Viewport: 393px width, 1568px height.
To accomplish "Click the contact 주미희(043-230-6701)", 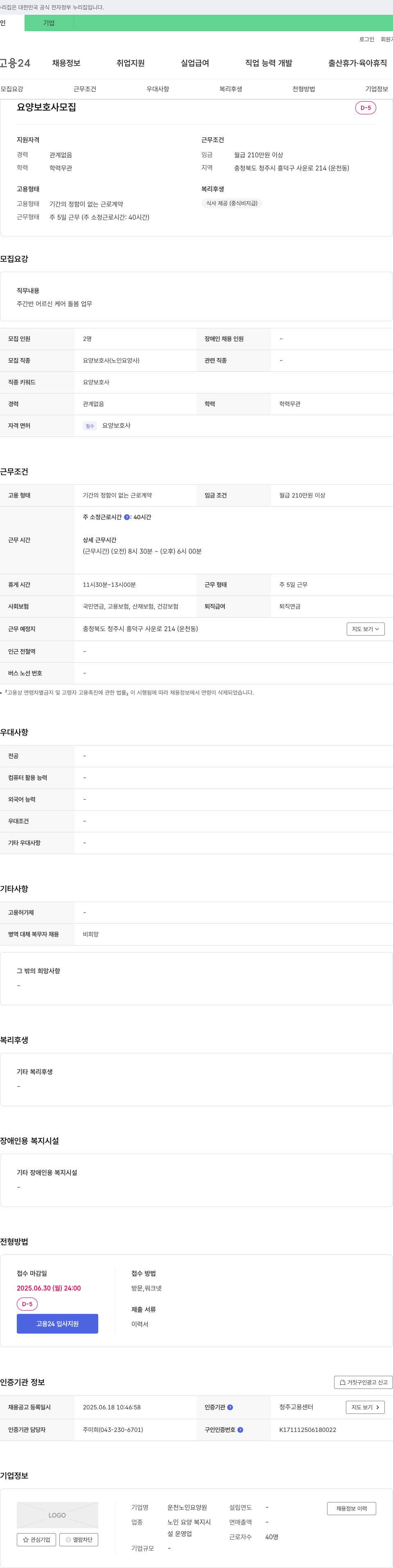I will click(113, 1430).
